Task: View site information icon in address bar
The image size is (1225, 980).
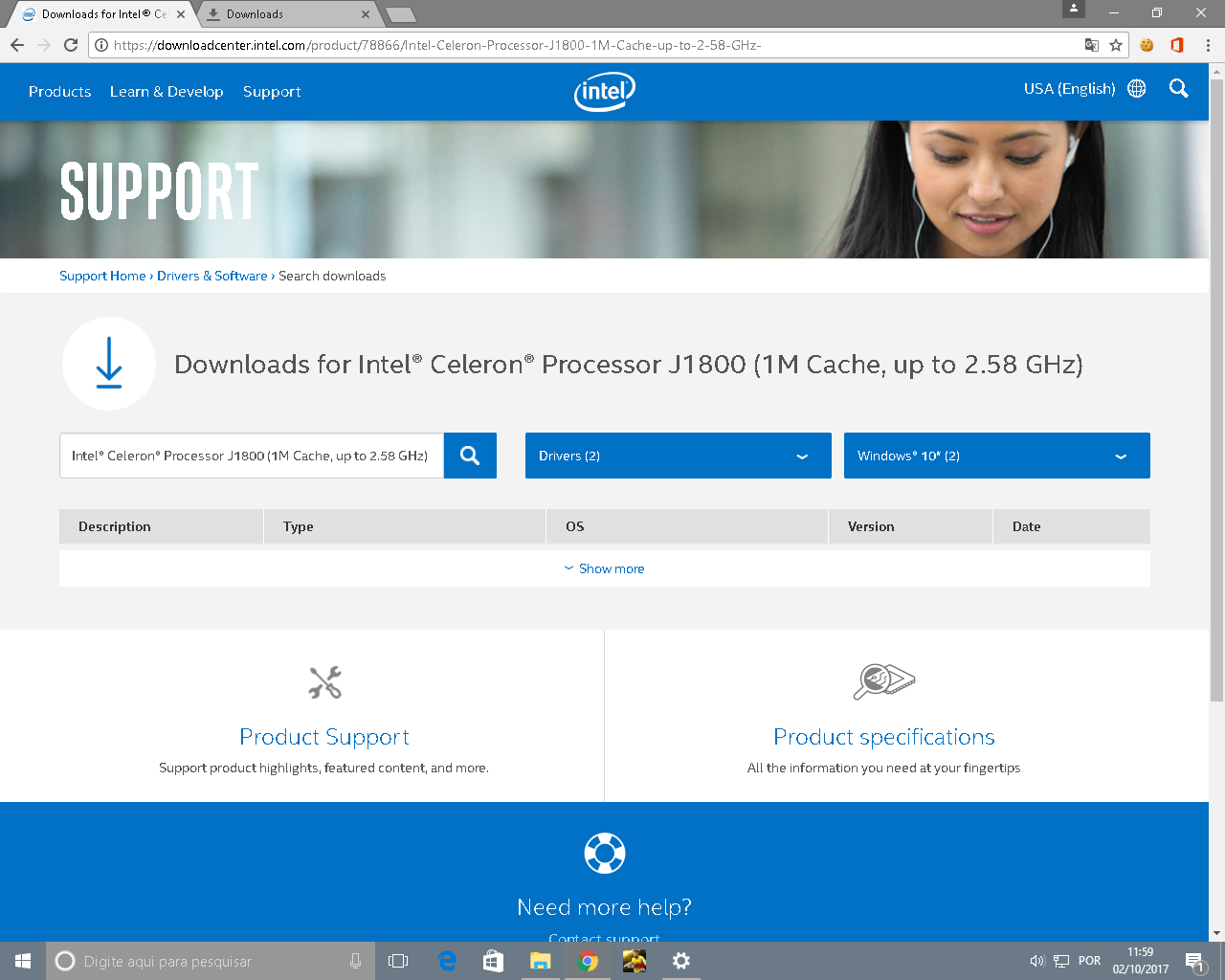Action: click(101, 45)
